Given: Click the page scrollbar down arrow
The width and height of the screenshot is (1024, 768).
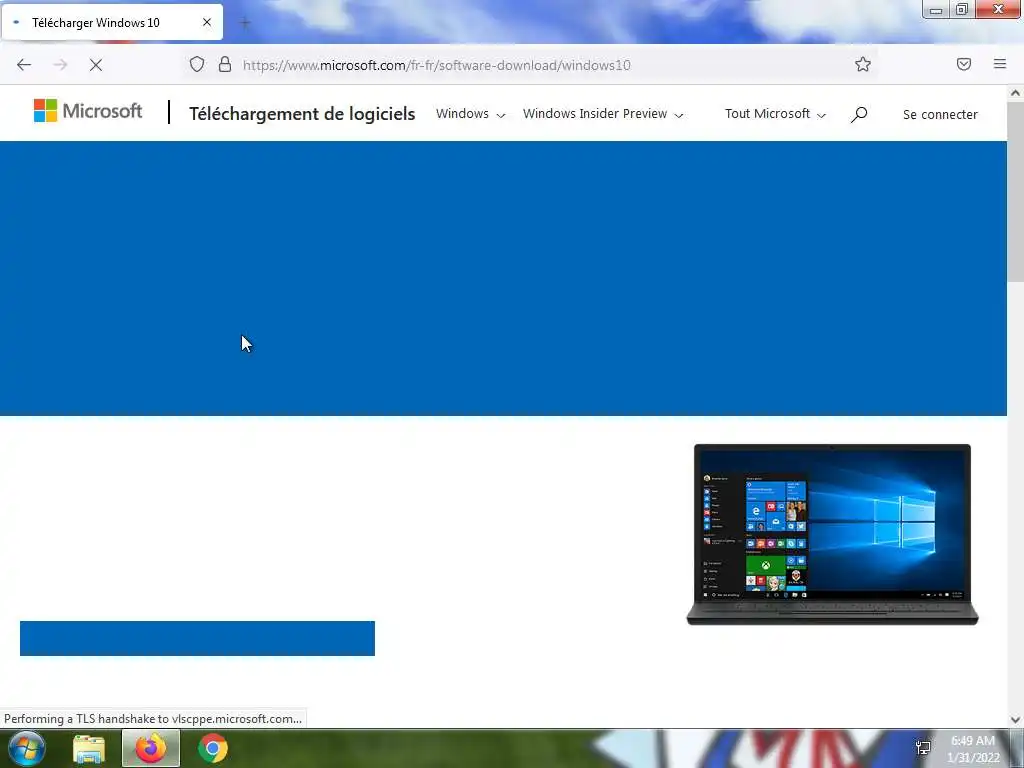Looking at the screenshot, I should pyautogui.click(x=1015, y=719).
